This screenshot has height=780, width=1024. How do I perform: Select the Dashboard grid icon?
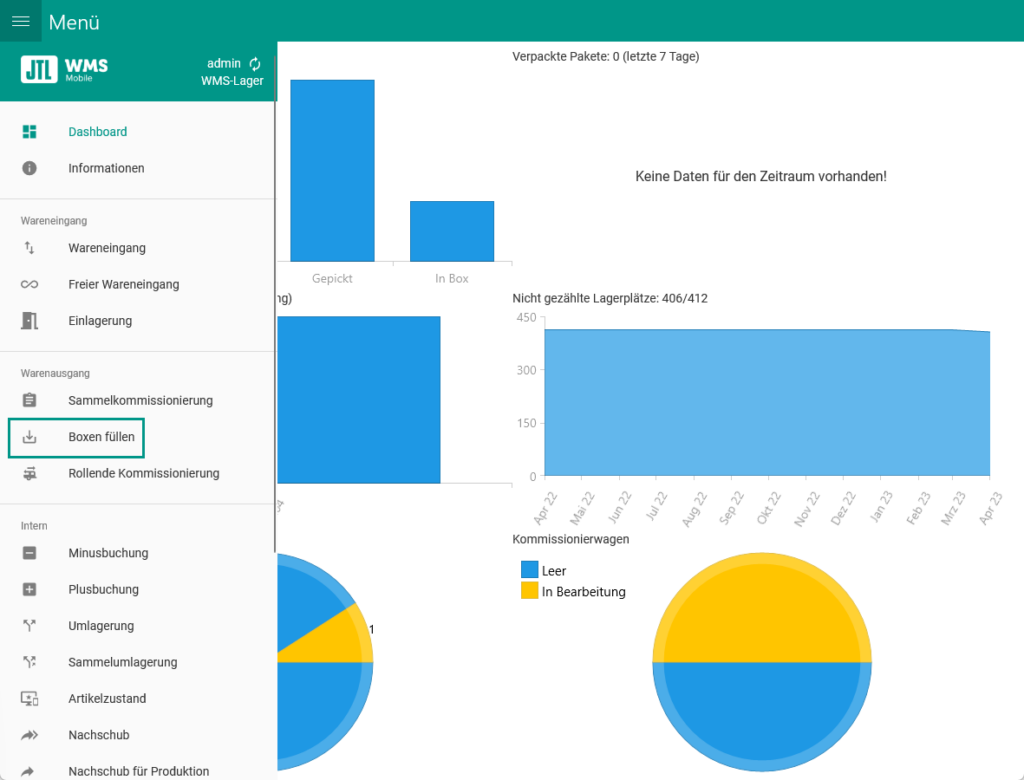(x=30, y=131)
